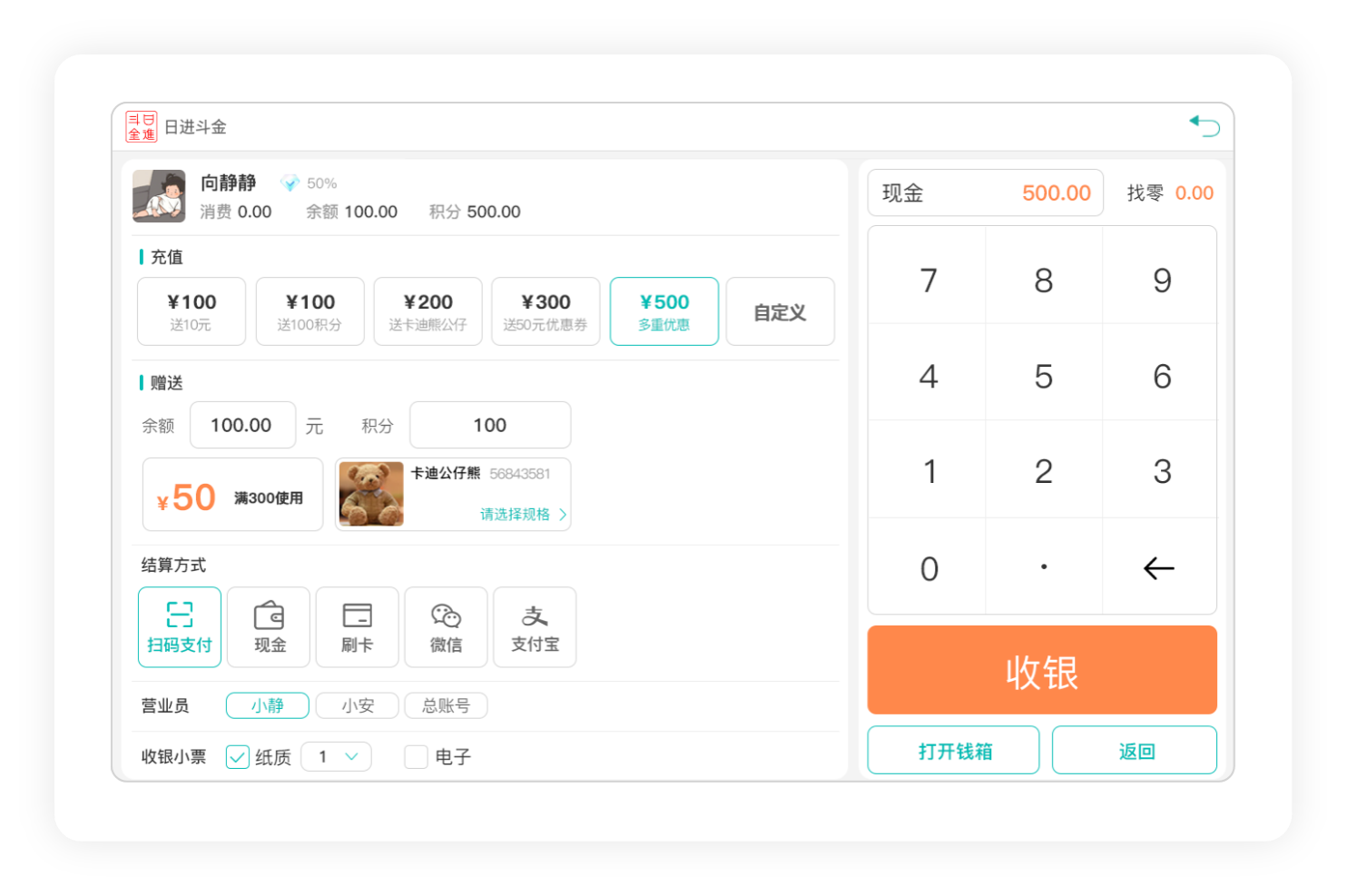Viewport: 1347px width, 896px height.
Task: Choose cash 现金 payment method
Action: click(x=269, y=627)
